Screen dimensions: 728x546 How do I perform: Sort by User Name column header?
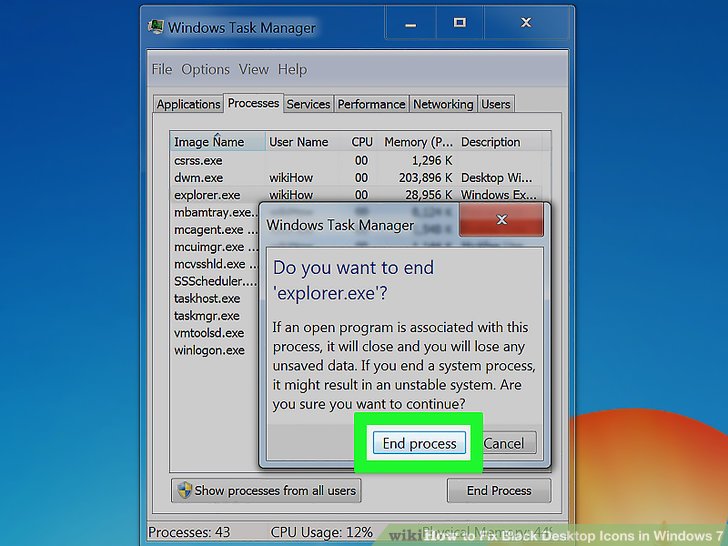tap(303, 142)
